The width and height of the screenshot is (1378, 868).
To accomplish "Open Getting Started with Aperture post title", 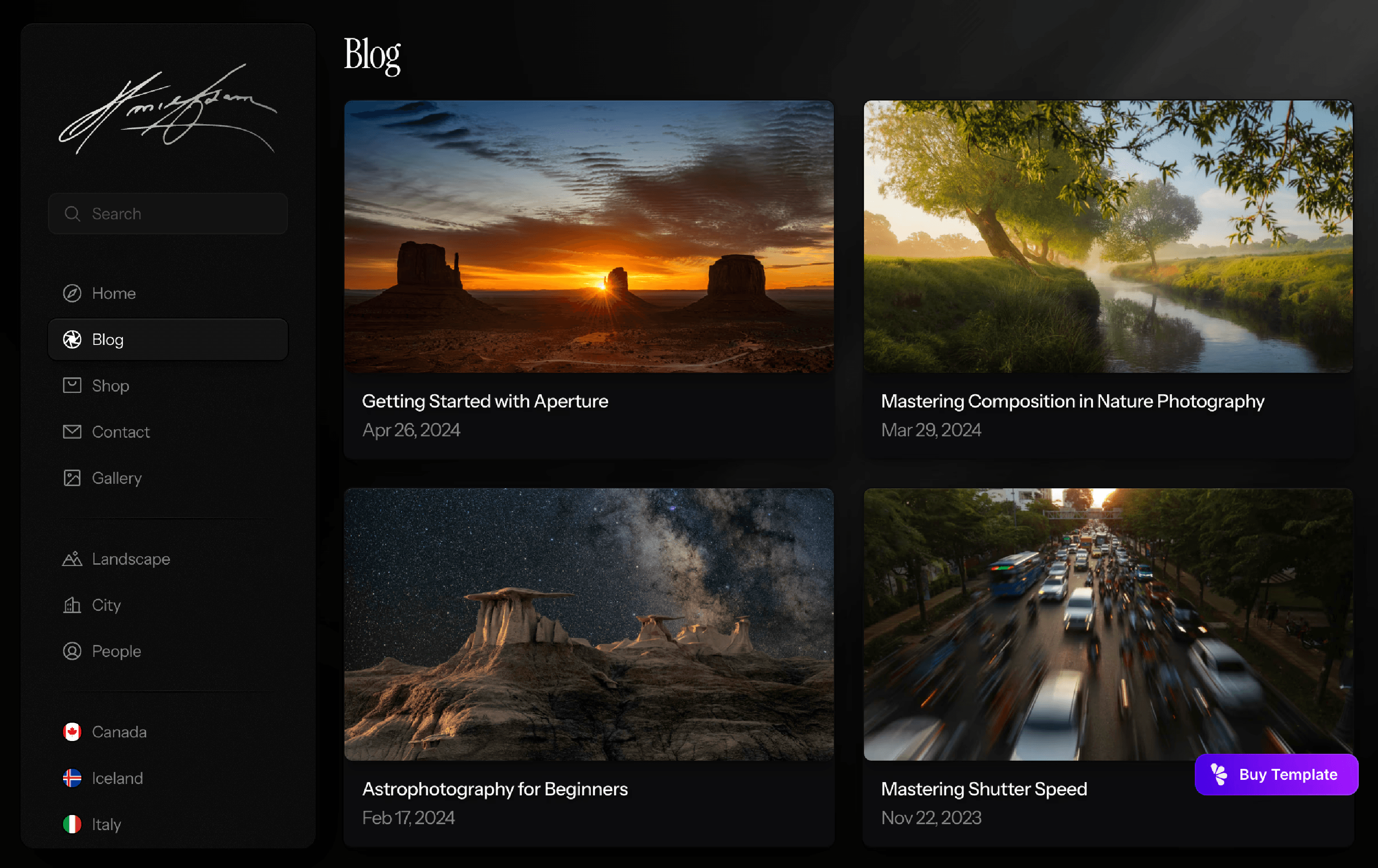I will (485, 401).
